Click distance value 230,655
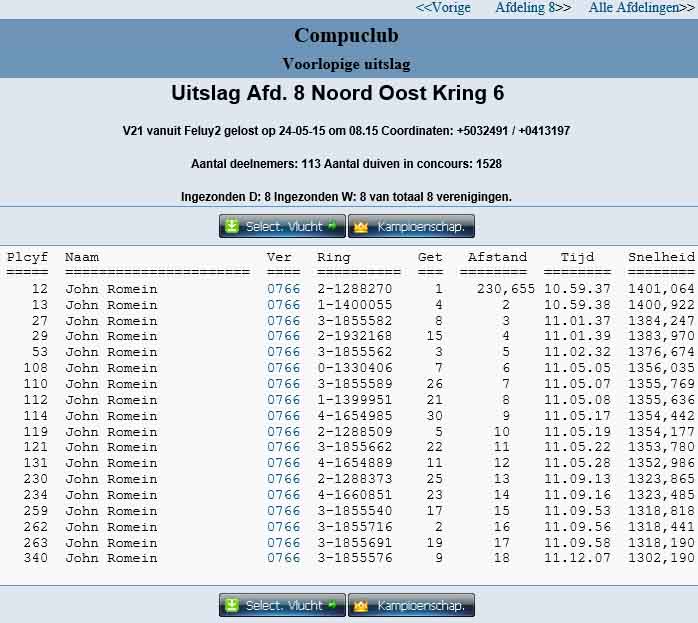 [506, 289]
